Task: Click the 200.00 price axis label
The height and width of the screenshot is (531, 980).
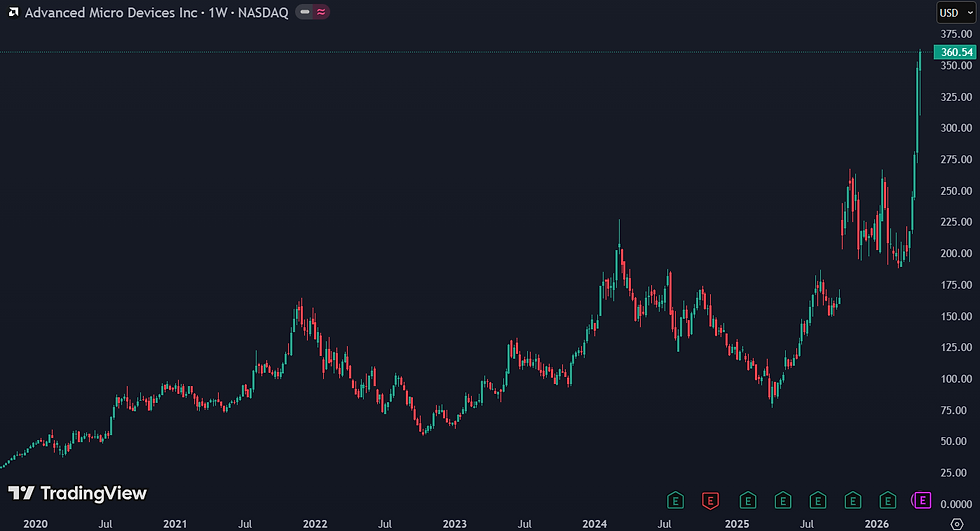Action: click(x=956, y=253)
